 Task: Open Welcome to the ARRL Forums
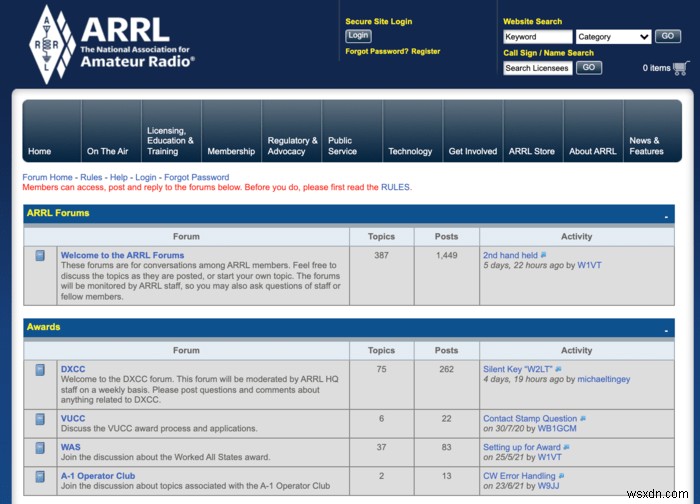tap(122, 255)
